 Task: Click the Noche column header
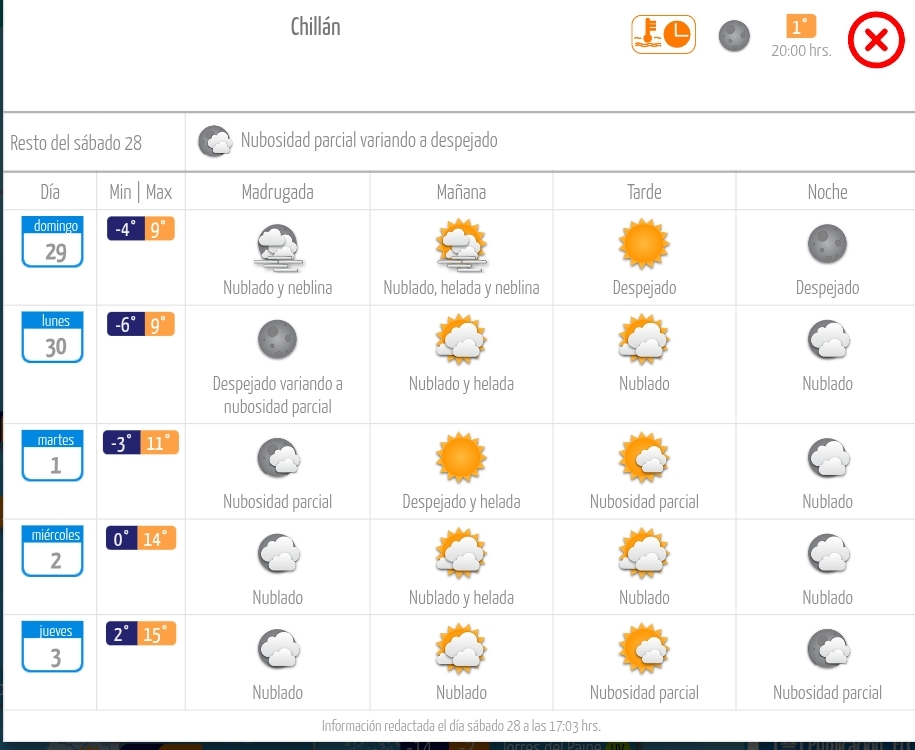point(827,192)
